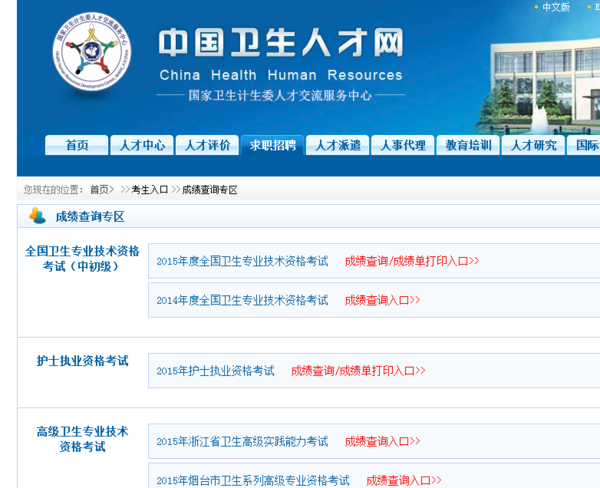
Task: Click text 2015年浙江省卫生高级实践能力考试
Action: click(x=242, y=441)
